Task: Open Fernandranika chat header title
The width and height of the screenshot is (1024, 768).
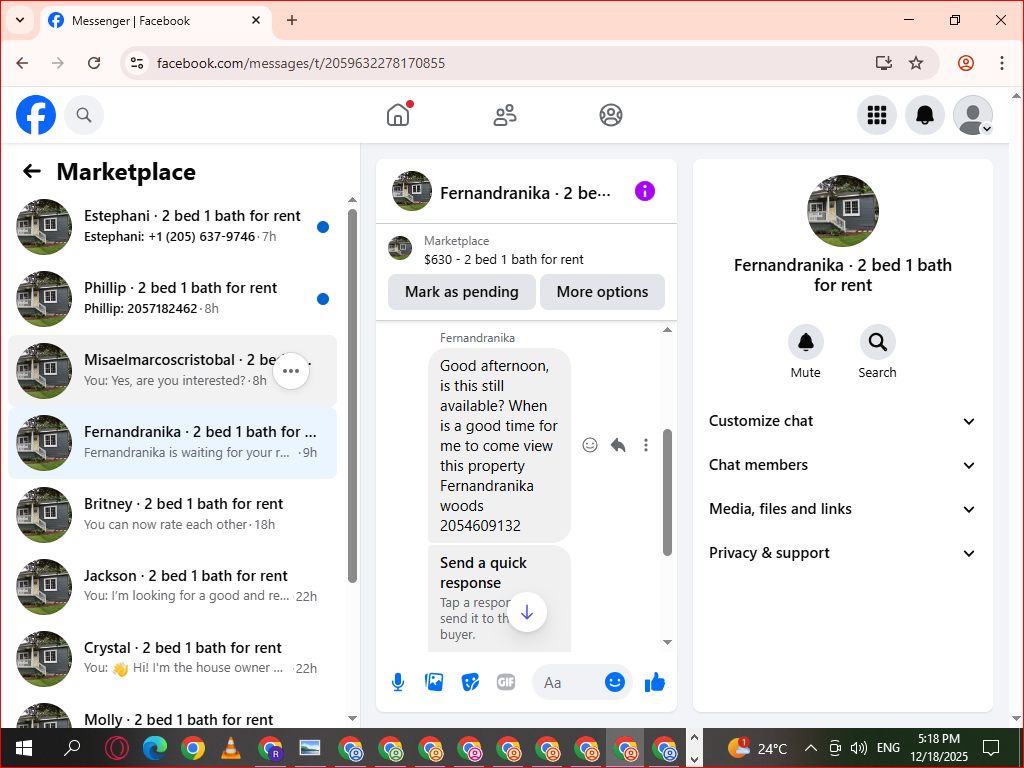Action: (x=525, y=193)
